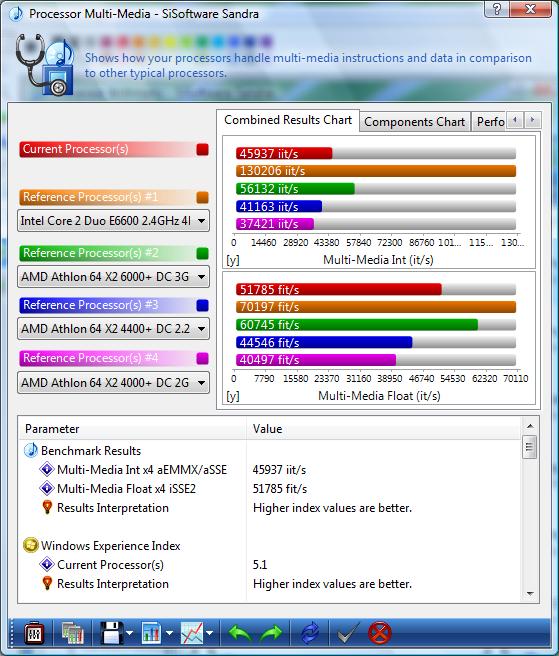Click the floppy disk save icon

[111, 633]
